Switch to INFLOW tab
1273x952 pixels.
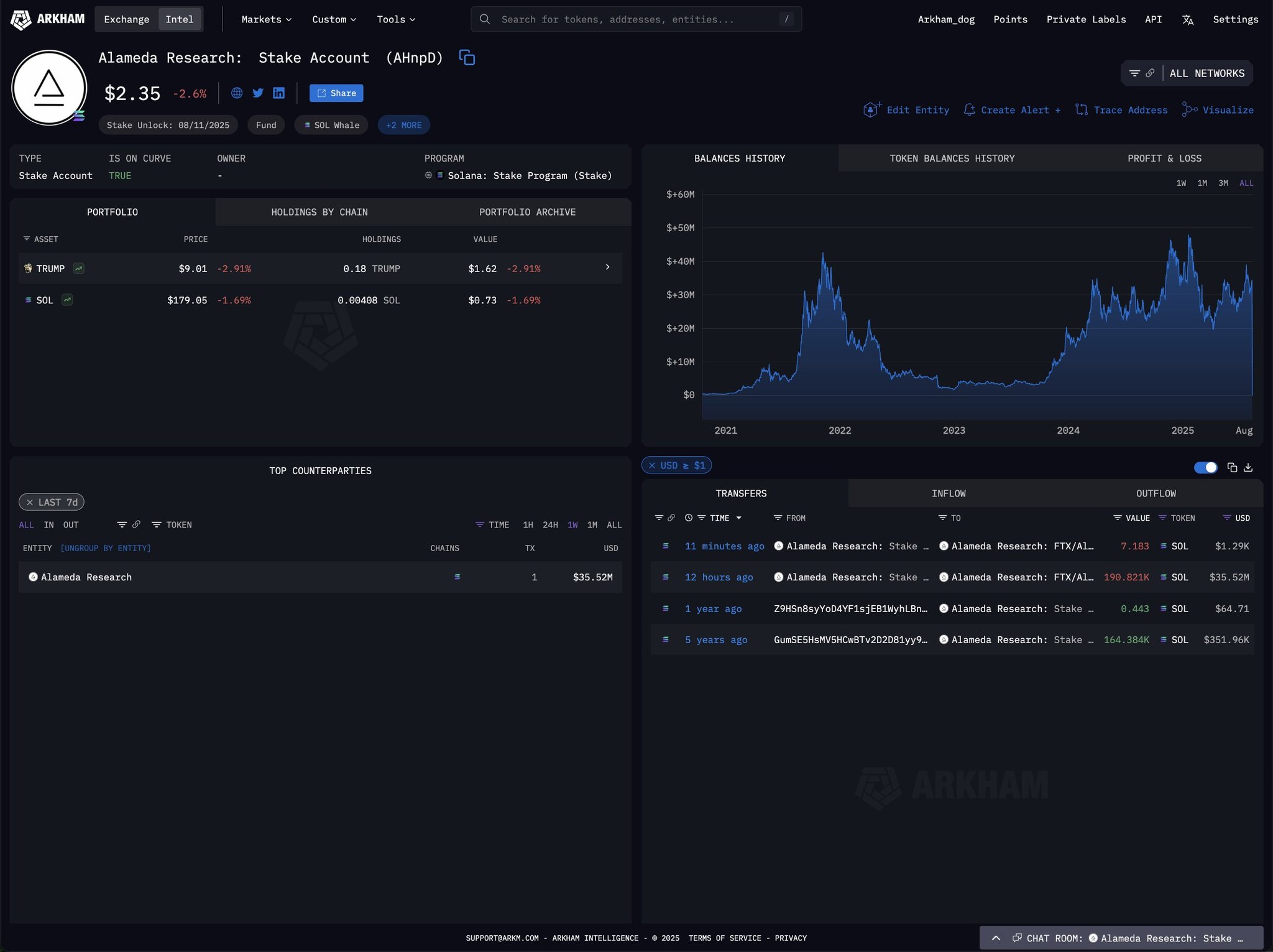click(x=949, y=493)
